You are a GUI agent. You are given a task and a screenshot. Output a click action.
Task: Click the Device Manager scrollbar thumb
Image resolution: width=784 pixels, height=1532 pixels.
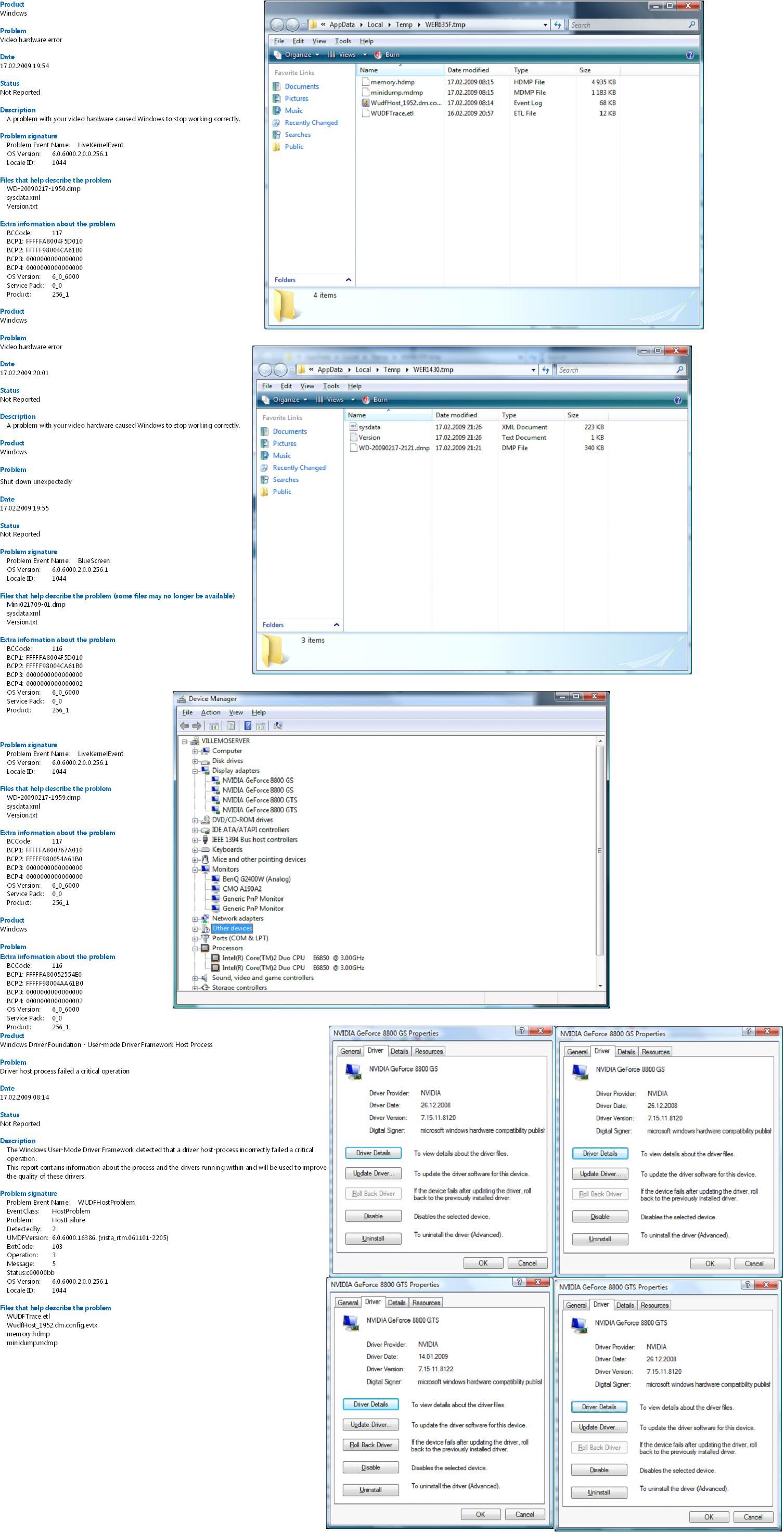point(600,850)
